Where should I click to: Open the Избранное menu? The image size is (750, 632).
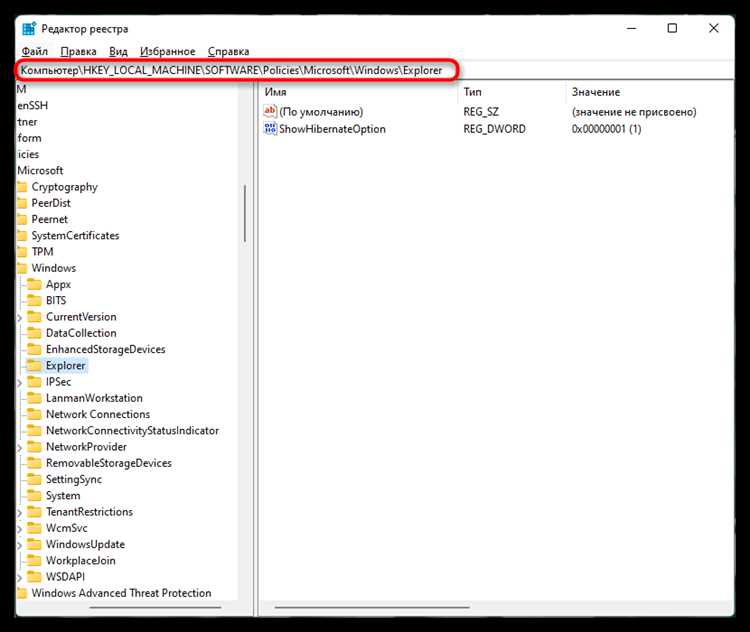pyautogui.click(x=167, y=51)
